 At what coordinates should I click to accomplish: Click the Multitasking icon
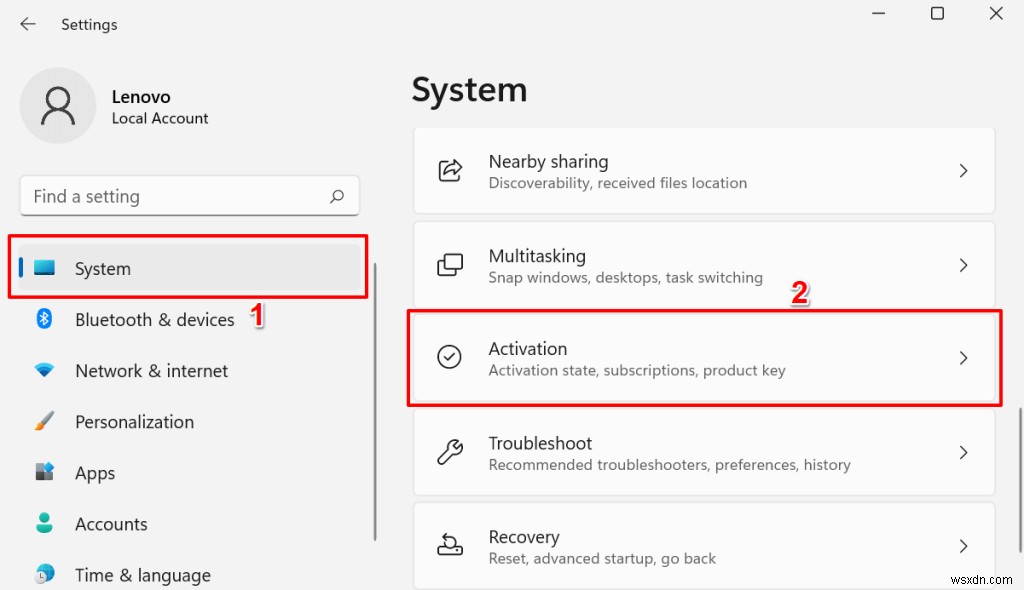450,264
